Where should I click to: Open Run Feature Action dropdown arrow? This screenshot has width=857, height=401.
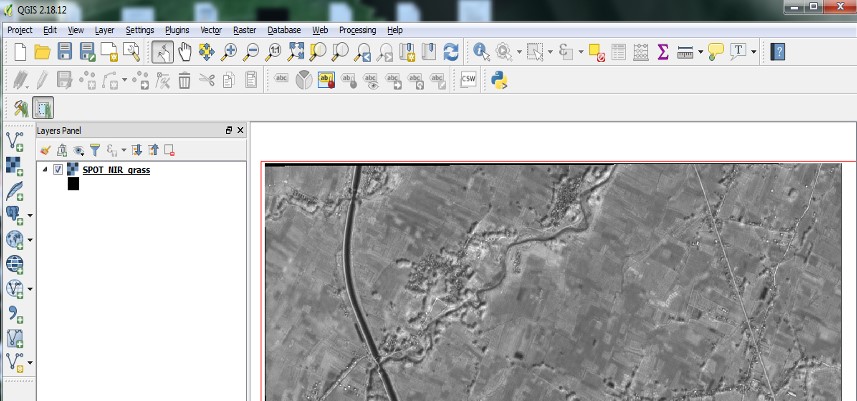(x=519, y=52)
